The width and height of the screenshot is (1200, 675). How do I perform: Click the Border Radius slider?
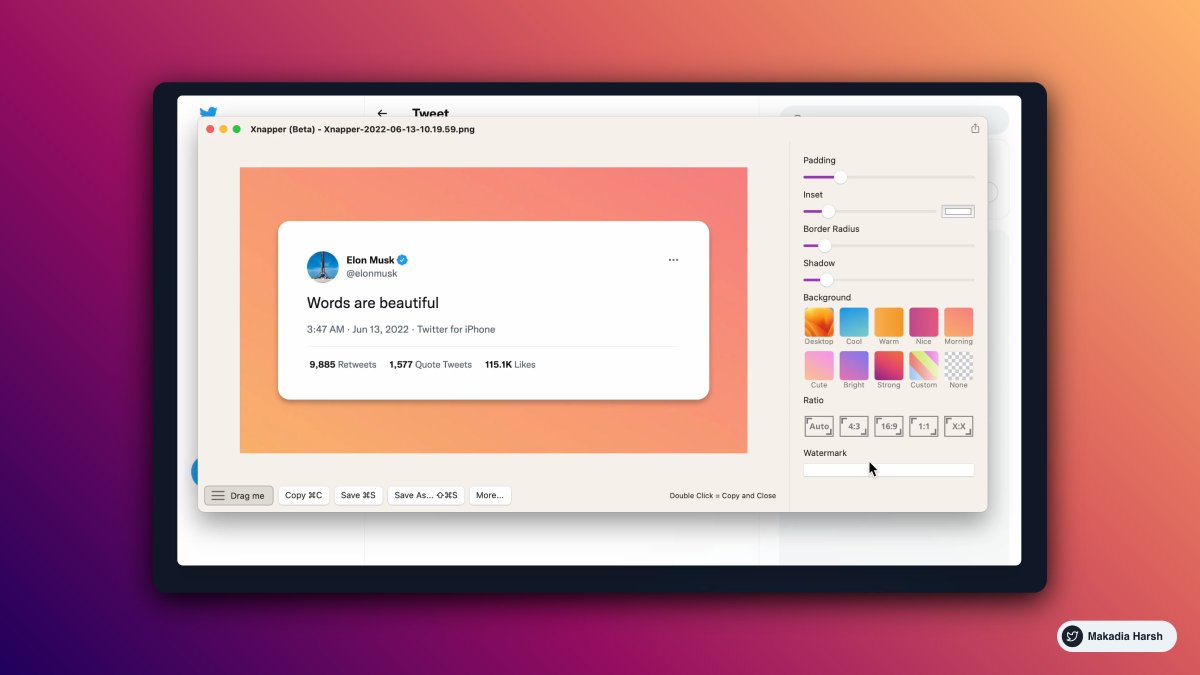[x=888, y=245]
